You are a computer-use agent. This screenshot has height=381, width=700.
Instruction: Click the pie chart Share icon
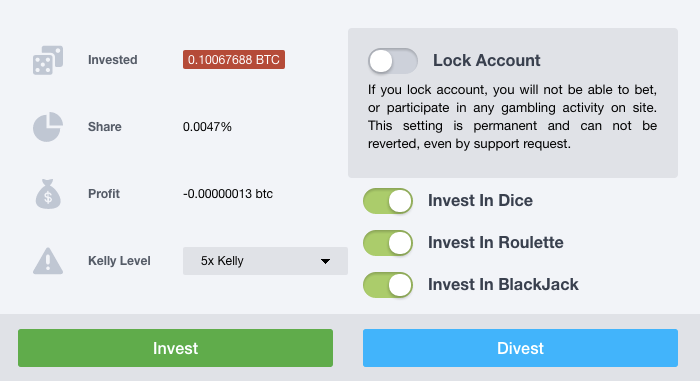[x=48, y=127]
